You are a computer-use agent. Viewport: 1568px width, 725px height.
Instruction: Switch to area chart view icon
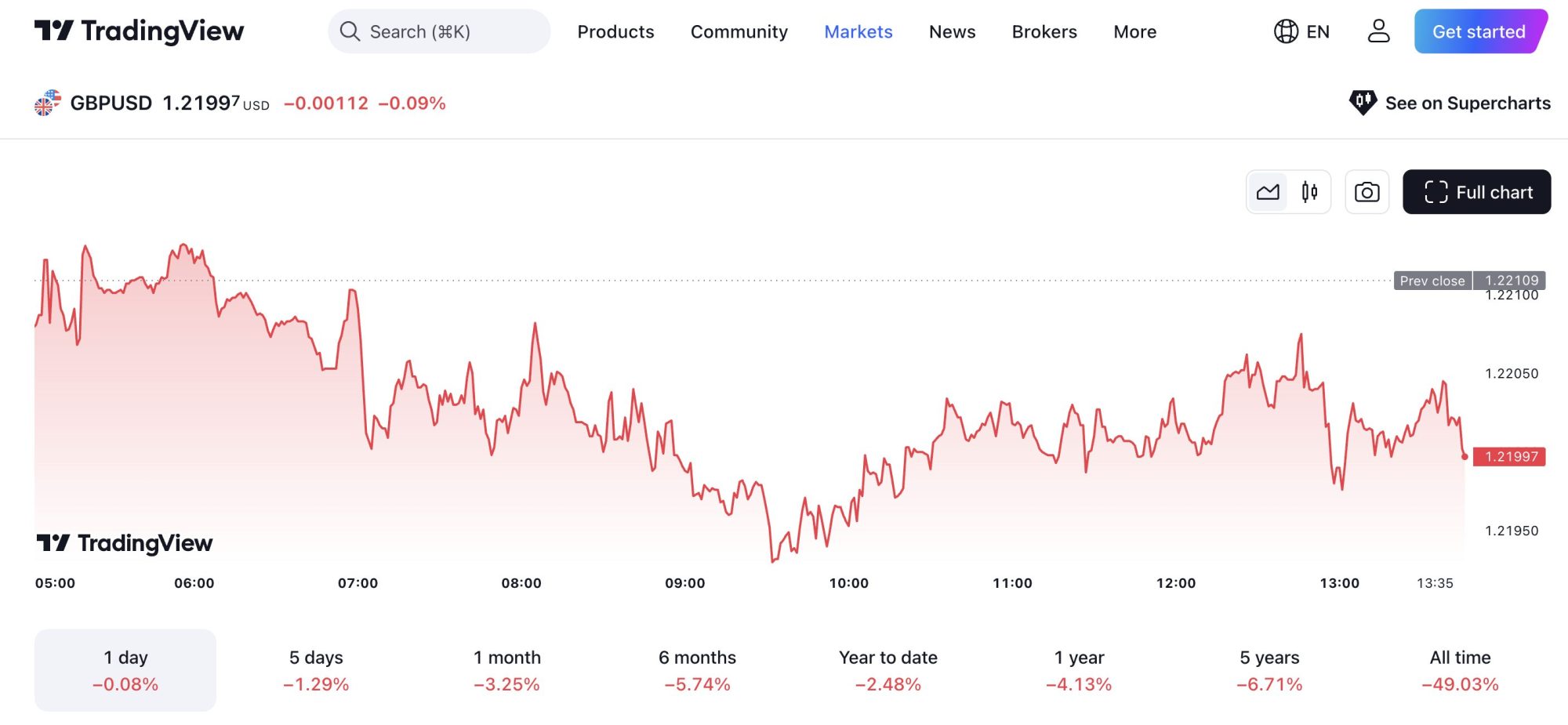(1268, 192)
